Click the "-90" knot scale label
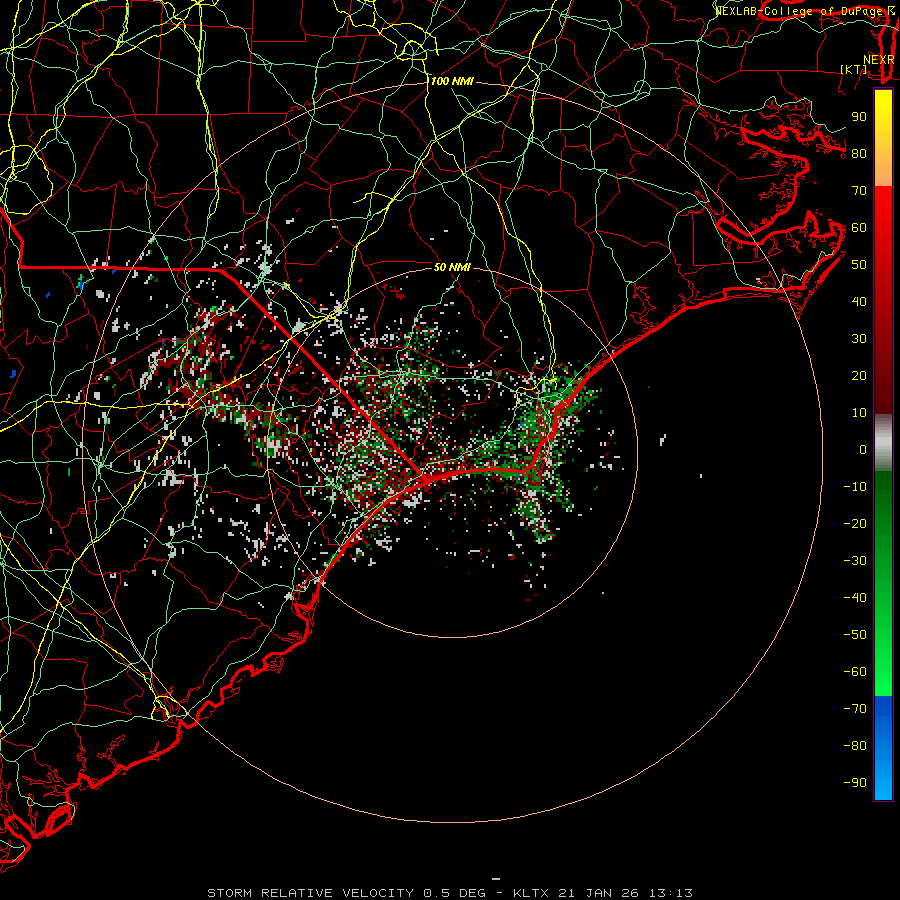The width and height of the screenshot is (900, 900). [x=855, y=783]
